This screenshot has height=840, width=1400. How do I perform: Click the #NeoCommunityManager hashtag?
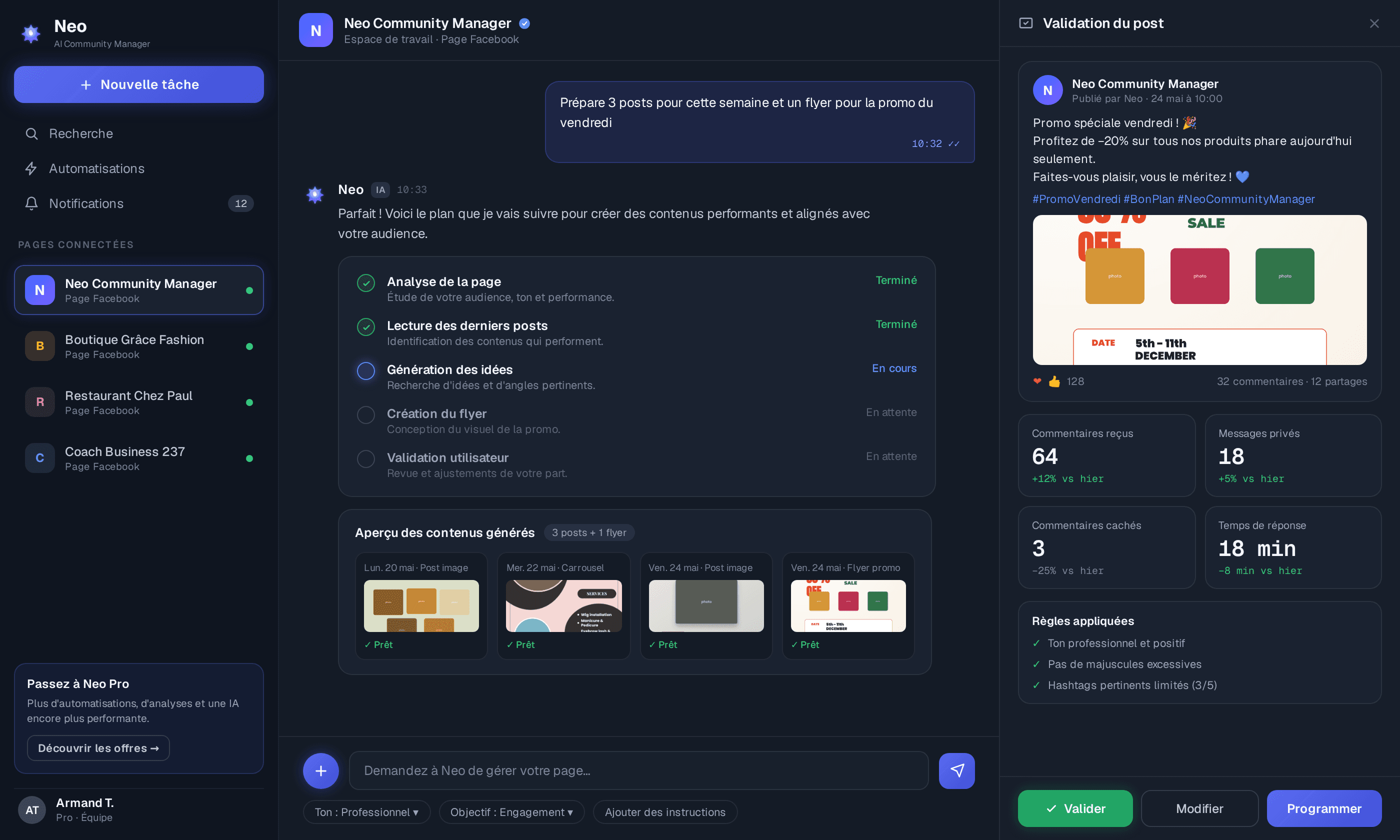click(1246, 199)
